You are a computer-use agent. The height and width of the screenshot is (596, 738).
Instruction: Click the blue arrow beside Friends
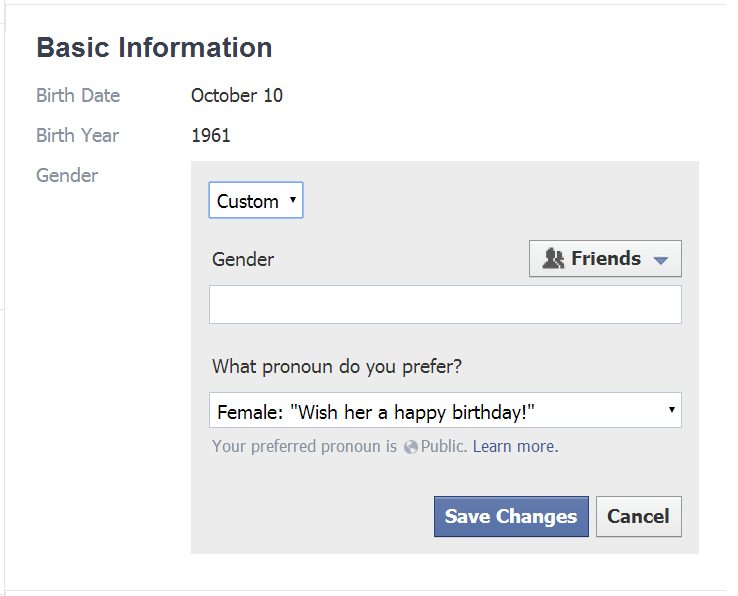pos(661,260)
